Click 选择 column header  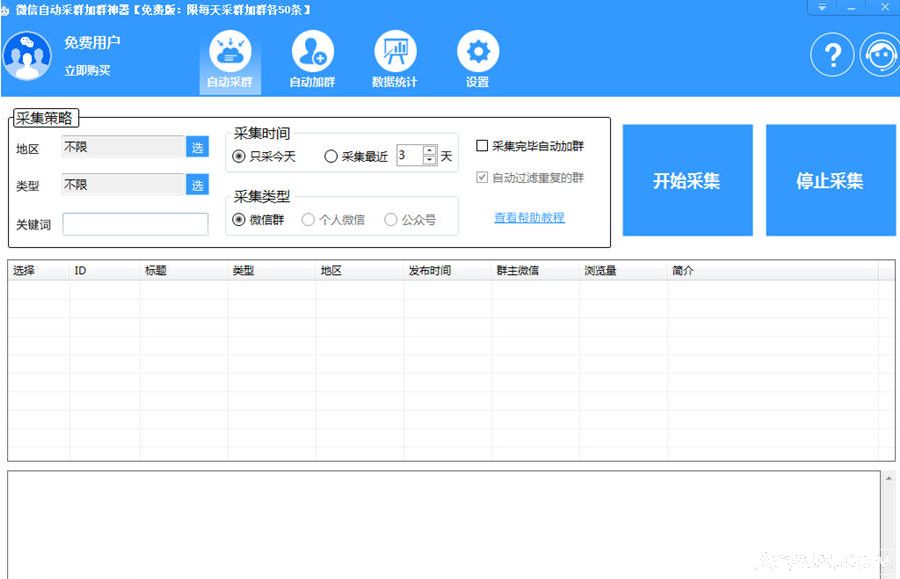click(38, 270)
